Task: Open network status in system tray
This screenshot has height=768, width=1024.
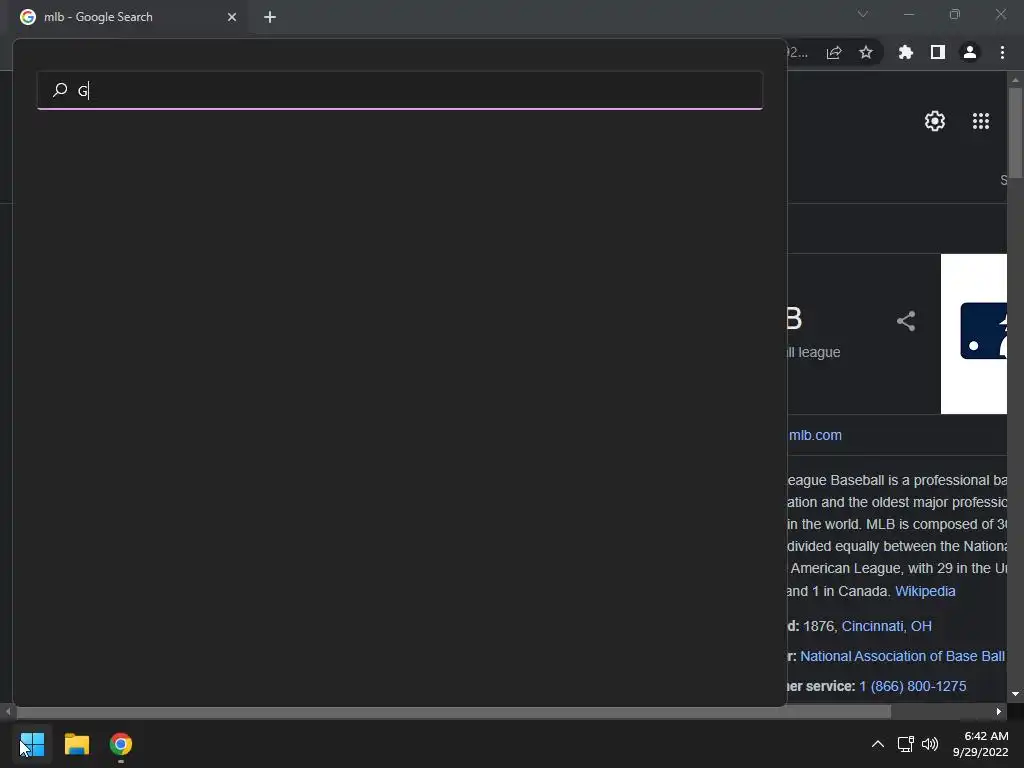Action: coord(905,744)
